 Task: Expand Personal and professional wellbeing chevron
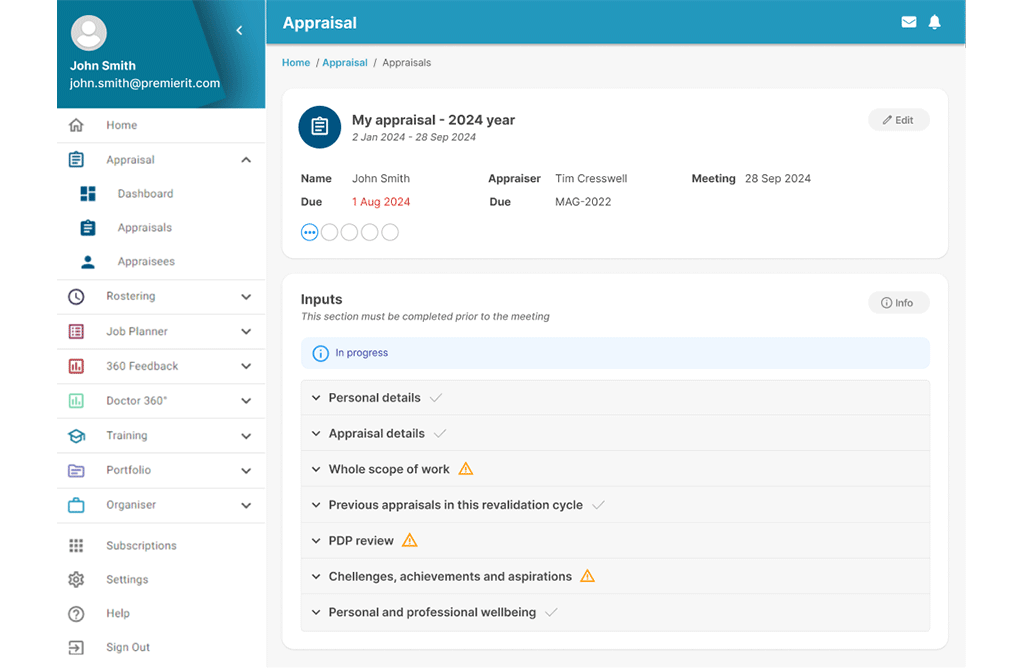[316, 612]
